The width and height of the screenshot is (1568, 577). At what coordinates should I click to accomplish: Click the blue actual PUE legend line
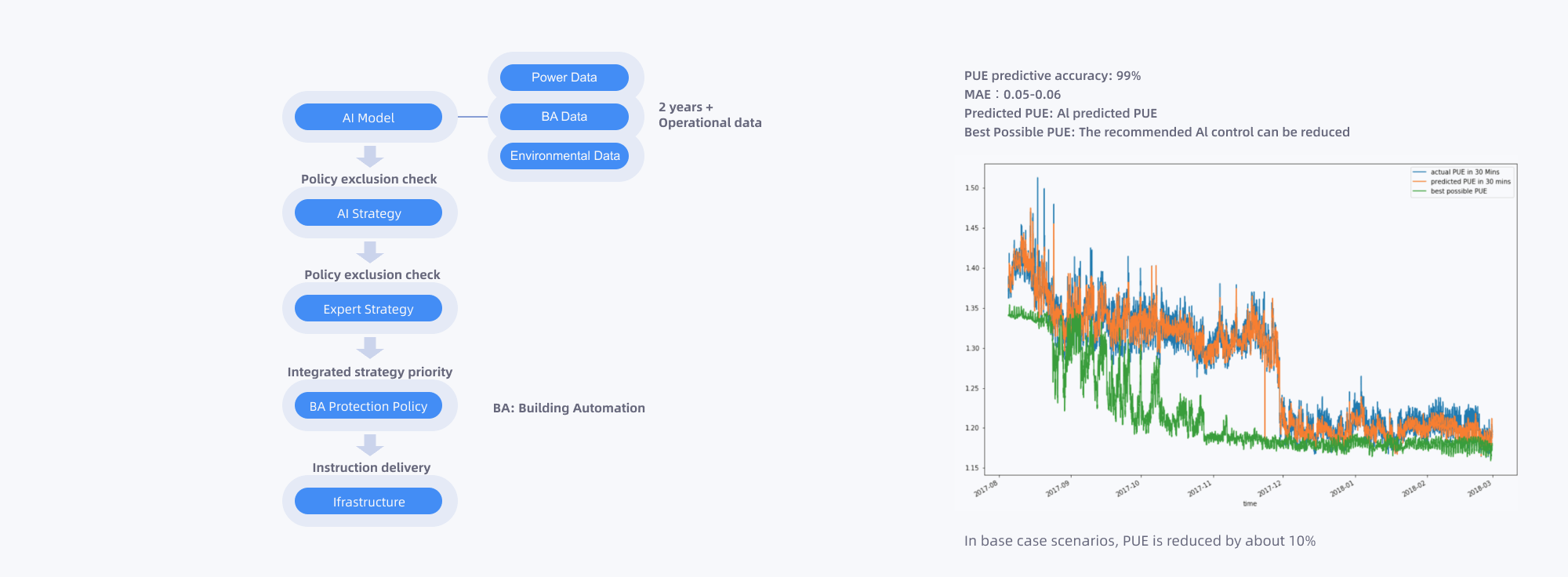(1419, 172)
